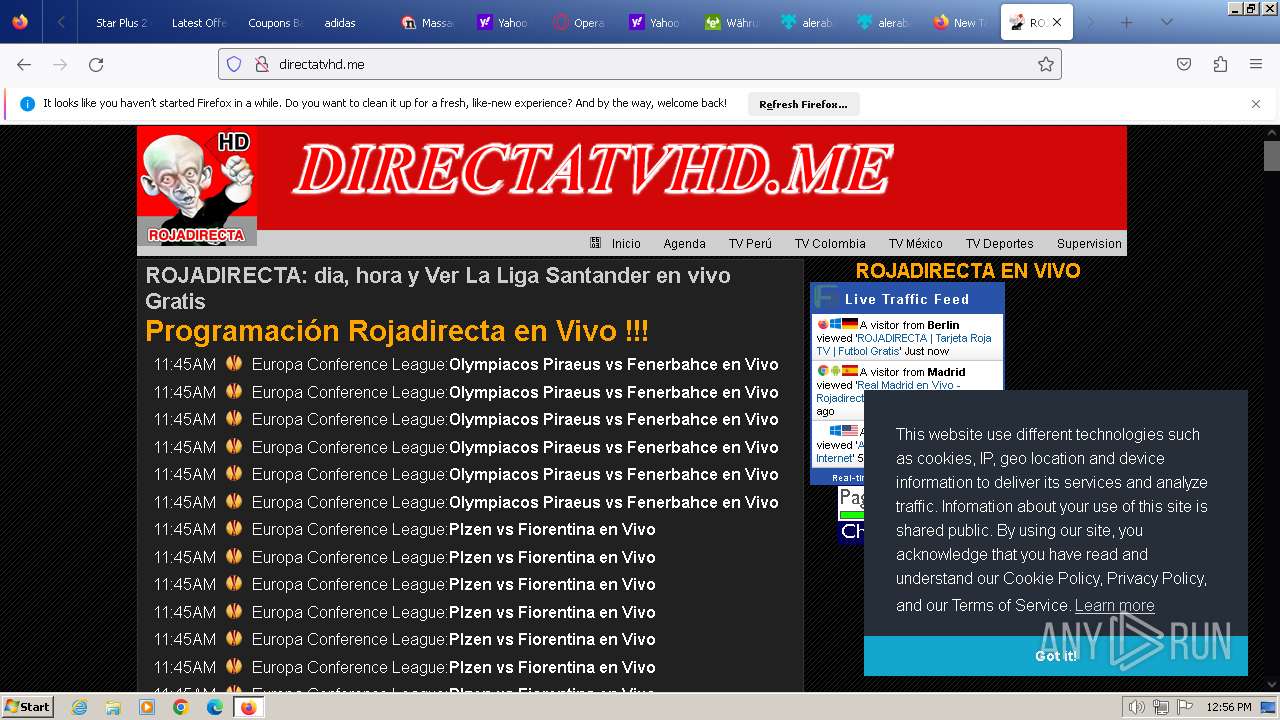1280x720 pixels.
Task: Click the 12:56 PM system clock
Action: coord(1229,707)
